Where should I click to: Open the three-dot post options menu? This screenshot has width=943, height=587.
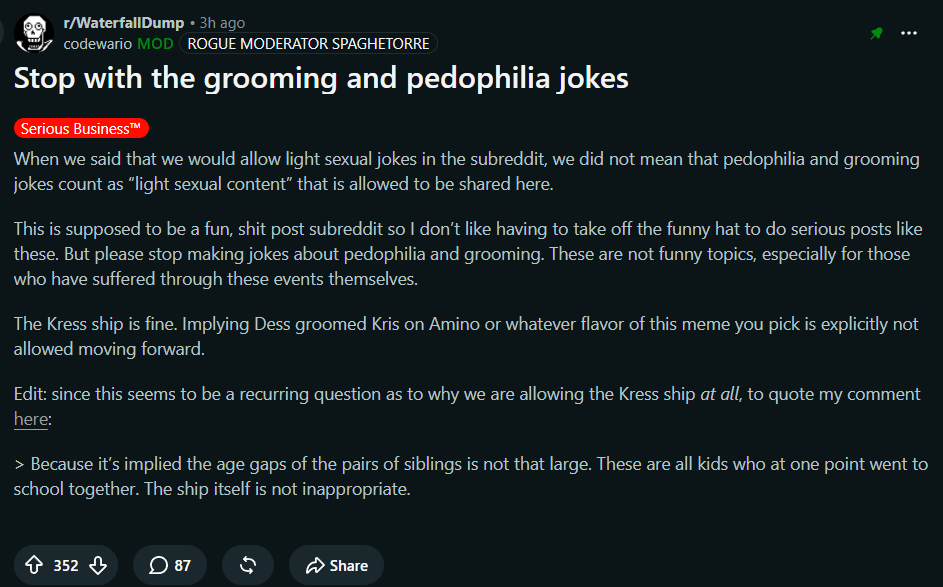coord(909,33)
